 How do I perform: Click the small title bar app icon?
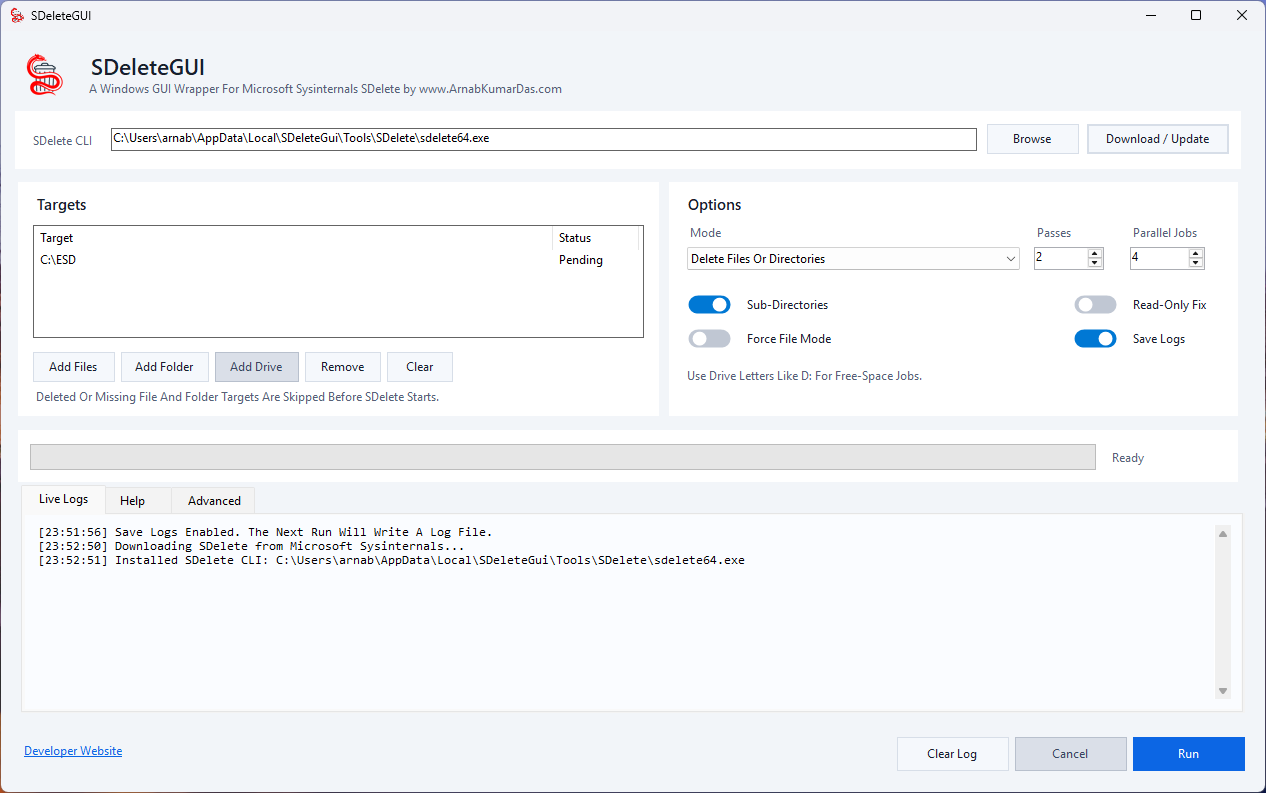[17, 15]
